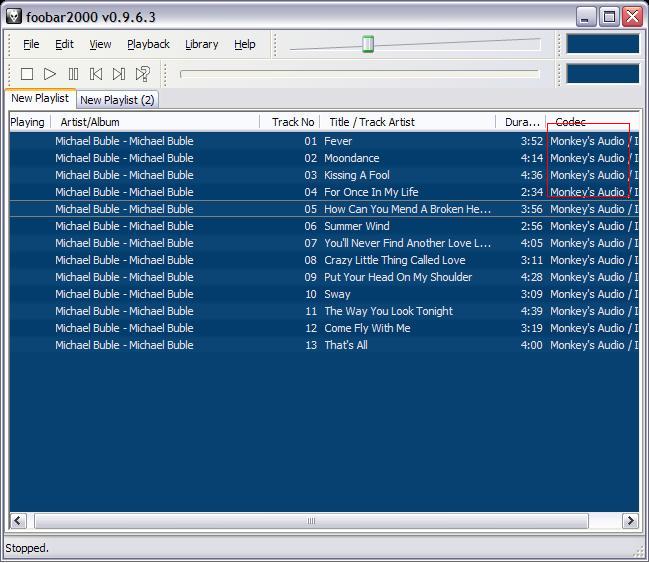Close the foobar2000 window
Image resolution: width=649 pixels, height=563 pixels.
click(x=633, y=17)
